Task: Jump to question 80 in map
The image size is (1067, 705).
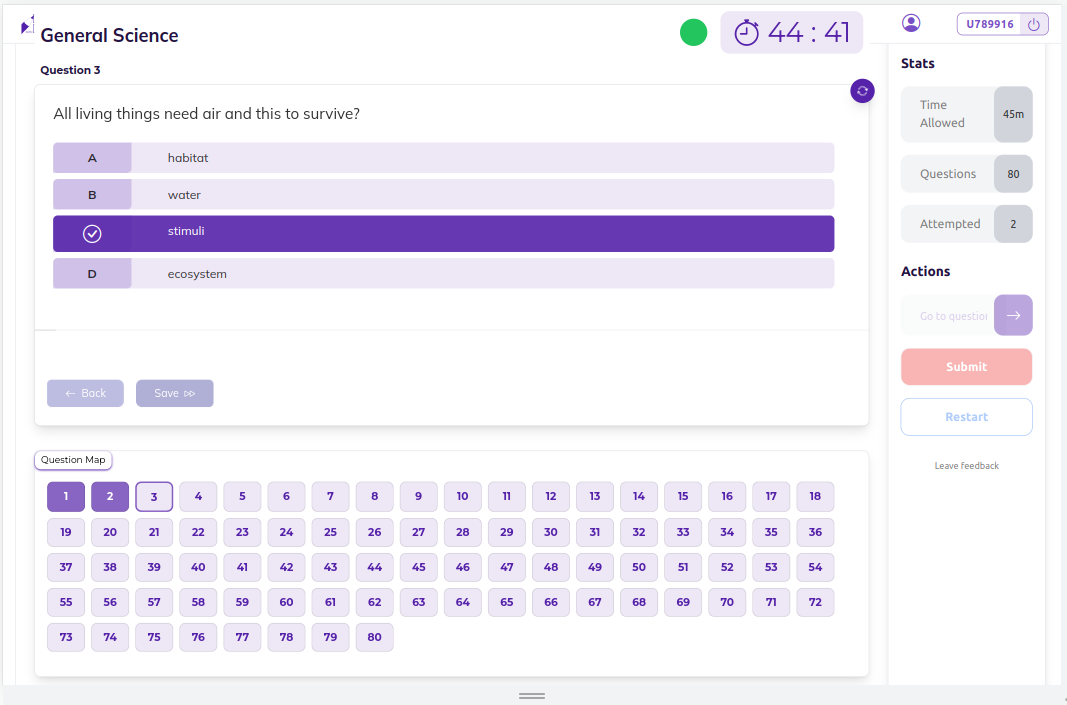Action: (x=374, y=637)
